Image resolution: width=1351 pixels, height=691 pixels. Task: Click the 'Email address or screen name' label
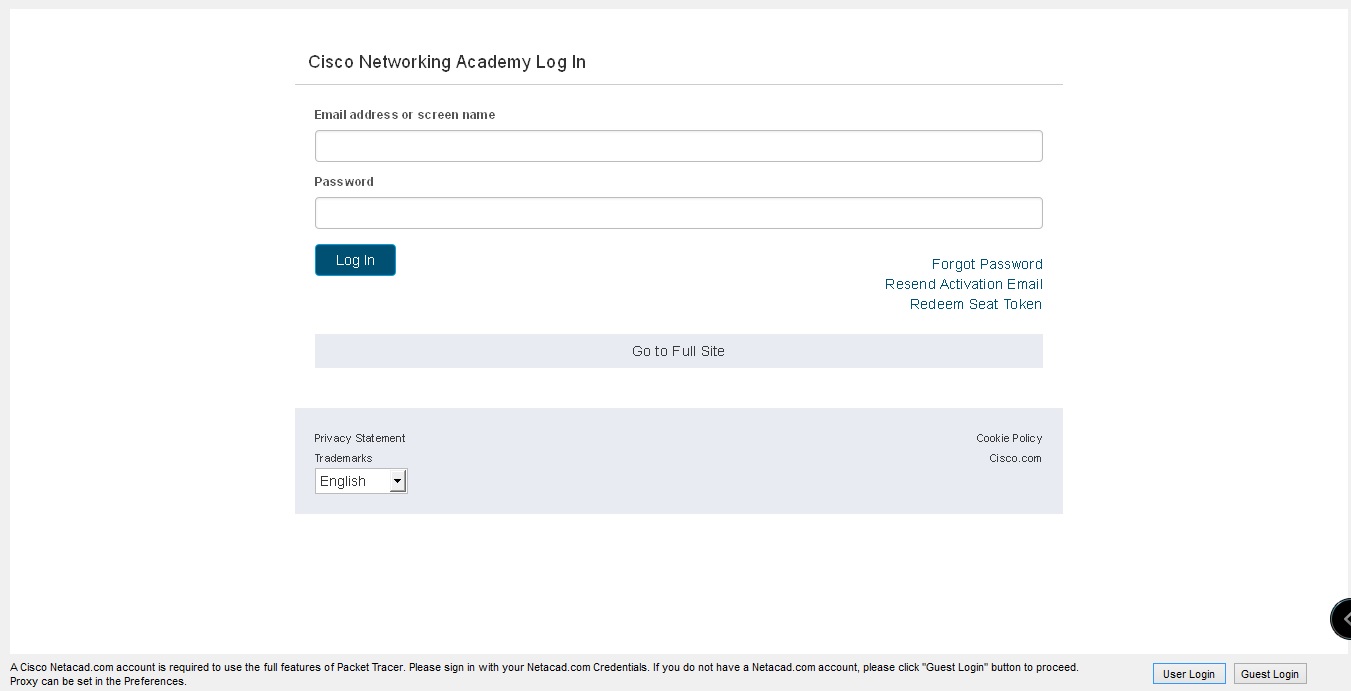[404, 115]
